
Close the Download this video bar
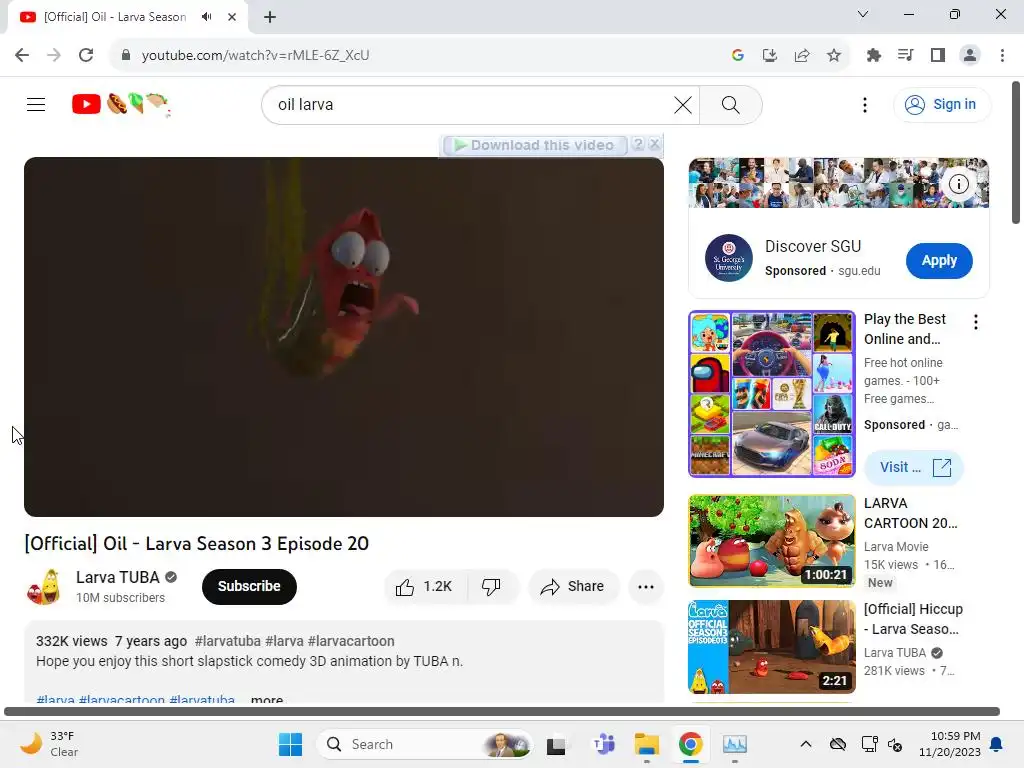[x=654, y=144]
